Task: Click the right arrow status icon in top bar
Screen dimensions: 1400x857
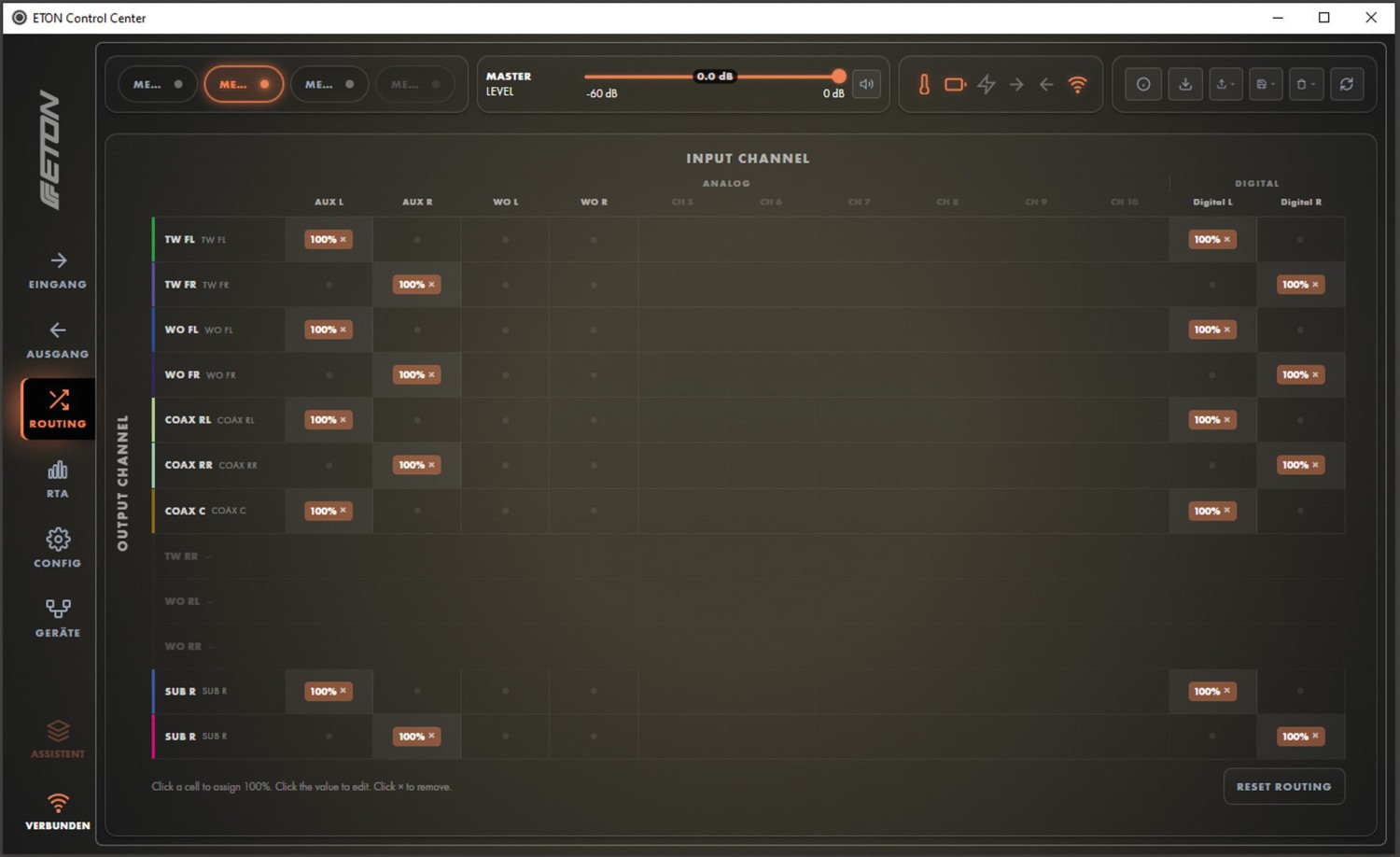Action: [x=1016, y=84]
